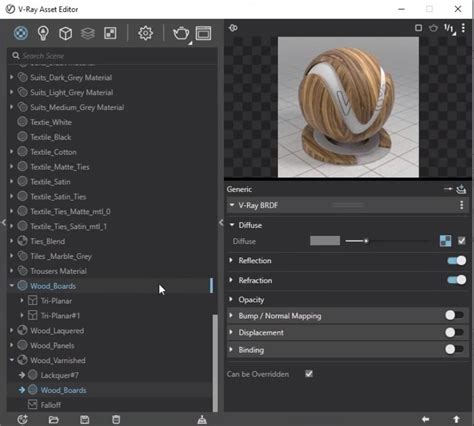Click the delete asset trash icon

point(116,420)
